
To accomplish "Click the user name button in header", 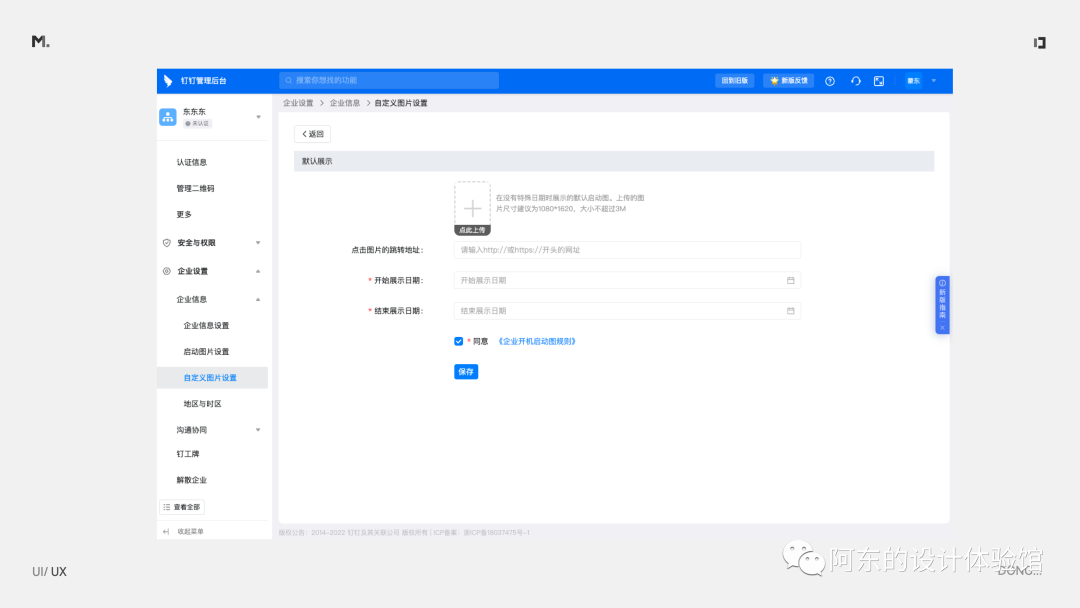I will pyautogui.click(x=913, y=81).
